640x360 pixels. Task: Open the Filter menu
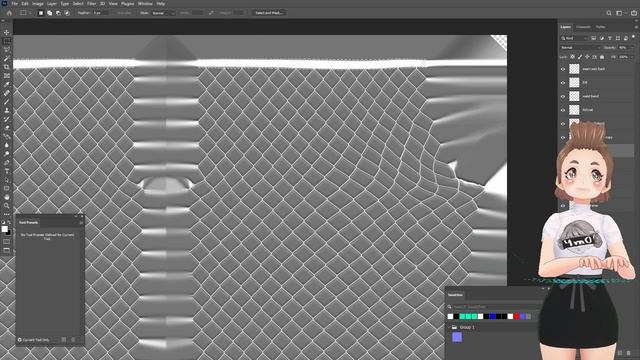91,4
